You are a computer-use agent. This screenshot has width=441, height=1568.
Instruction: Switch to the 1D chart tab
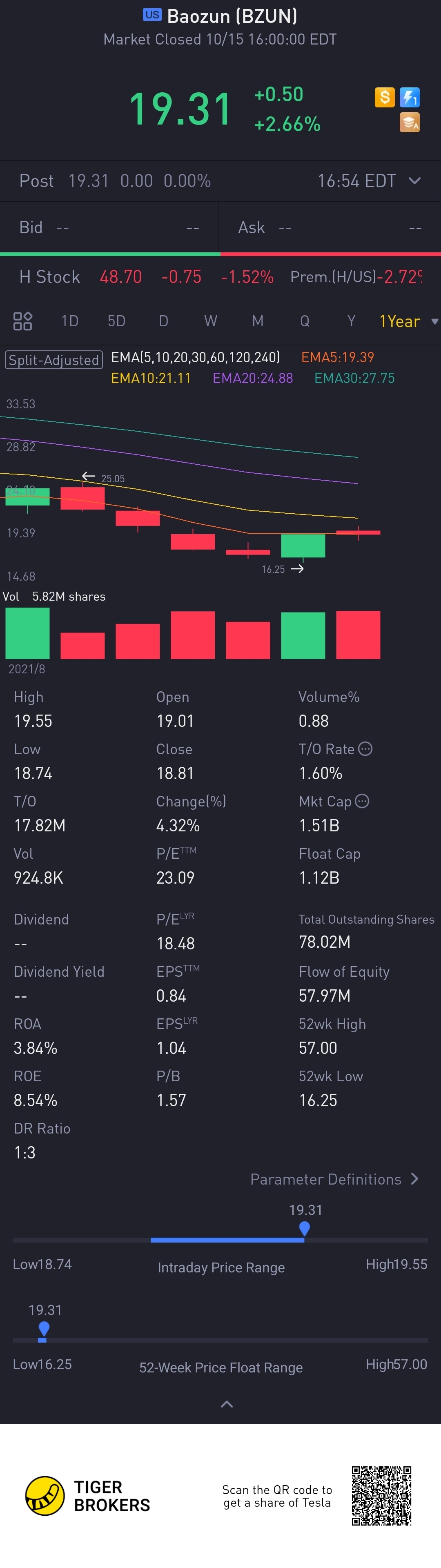coord(69,321)
